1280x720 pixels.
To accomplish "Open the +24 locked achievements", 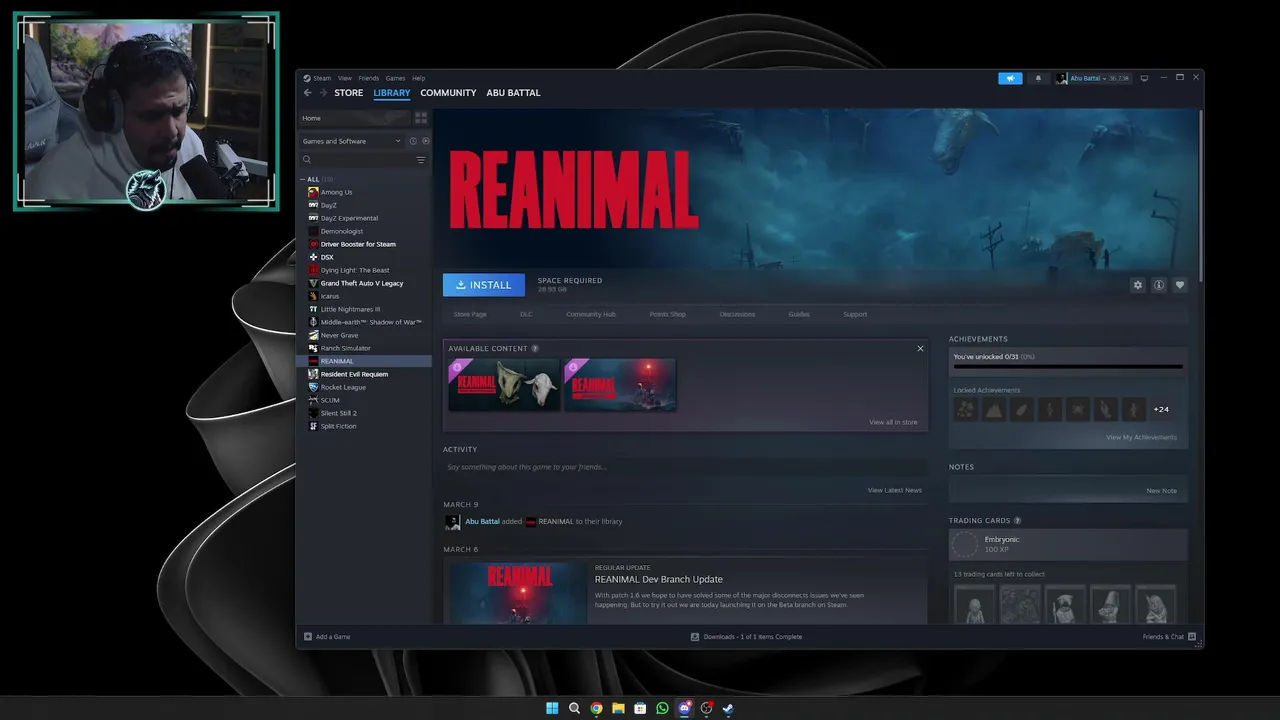I will pos(1161,409).
